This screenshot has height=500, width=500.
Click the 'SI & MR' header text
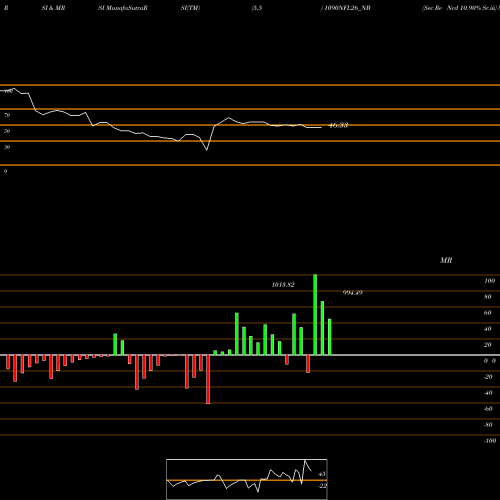coord(53,8)
